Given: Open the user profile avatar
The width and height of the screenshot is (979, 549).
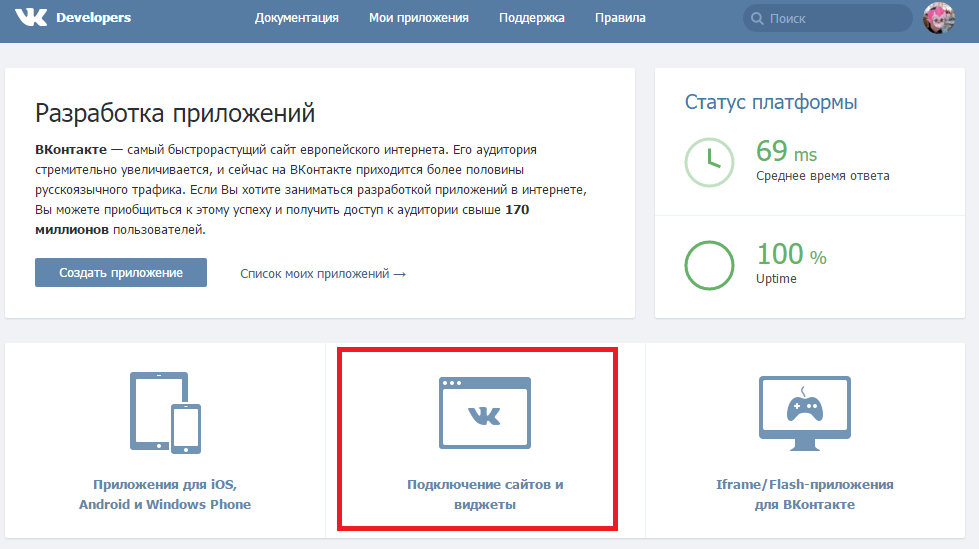Looking at the screenshot, I should point(939,18).
